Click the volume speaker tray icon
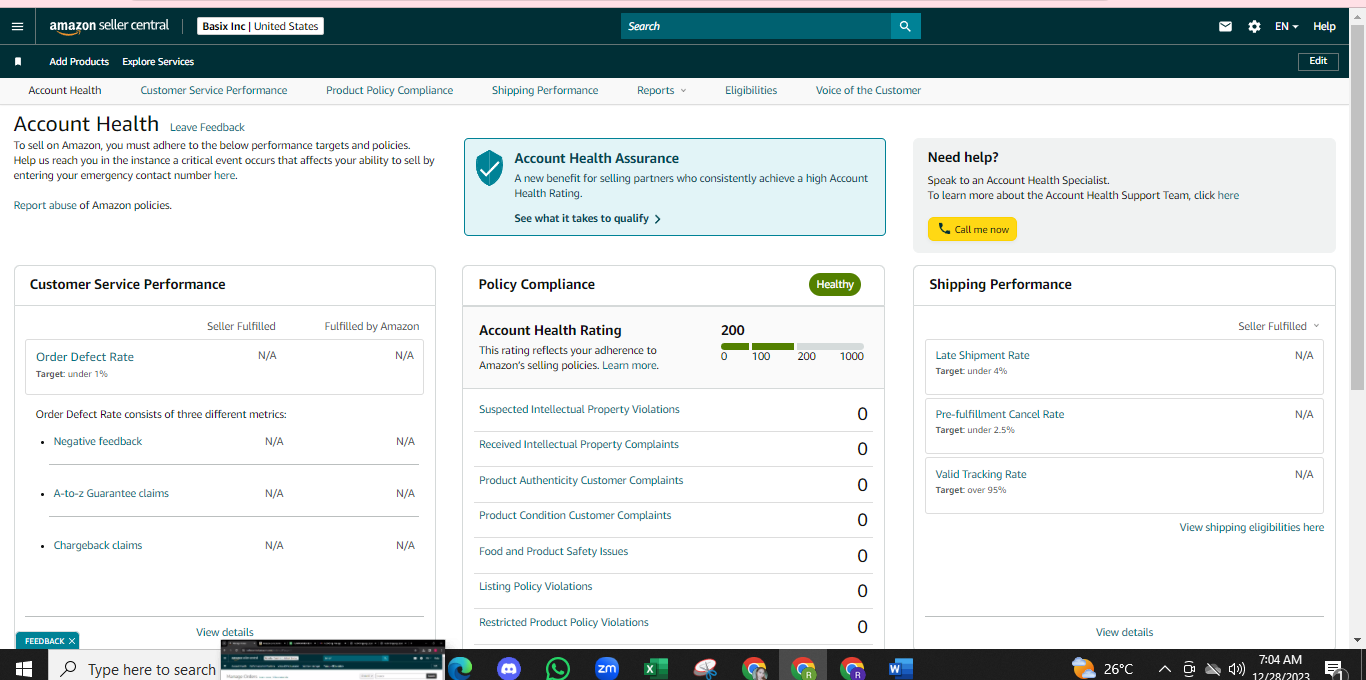Image resolution: width=1366 pixels, height=680 pixels. click(x=1236, y=669)
